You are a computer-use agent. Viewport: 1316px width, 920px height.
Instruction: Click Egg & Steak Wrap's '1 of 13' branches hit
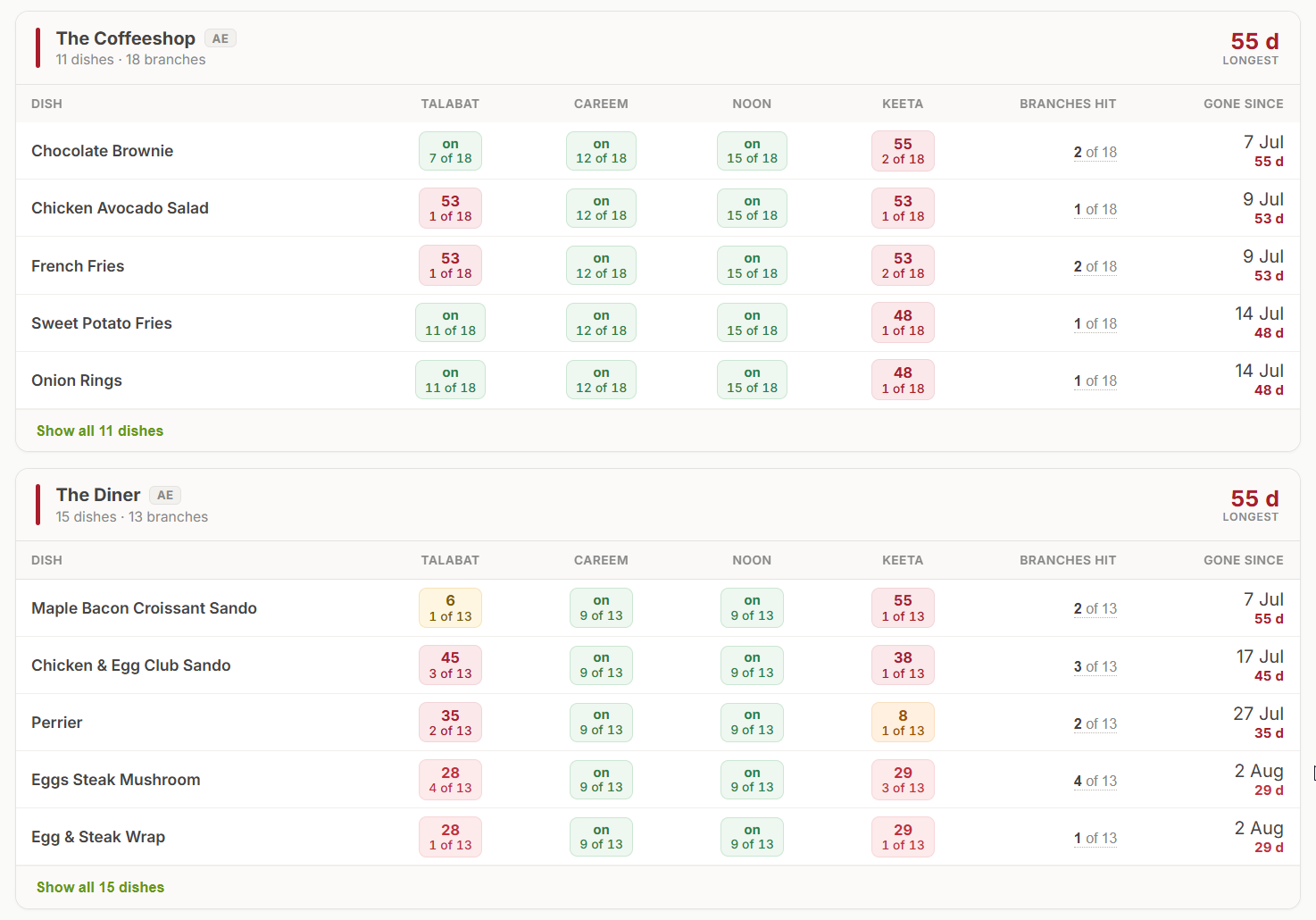[x=1095, y=838]
